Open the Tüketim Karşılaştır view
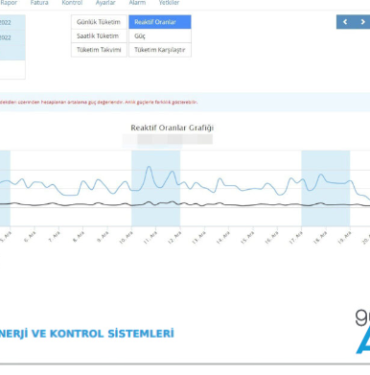The image size is (370, 375). (x=160, y=50)
